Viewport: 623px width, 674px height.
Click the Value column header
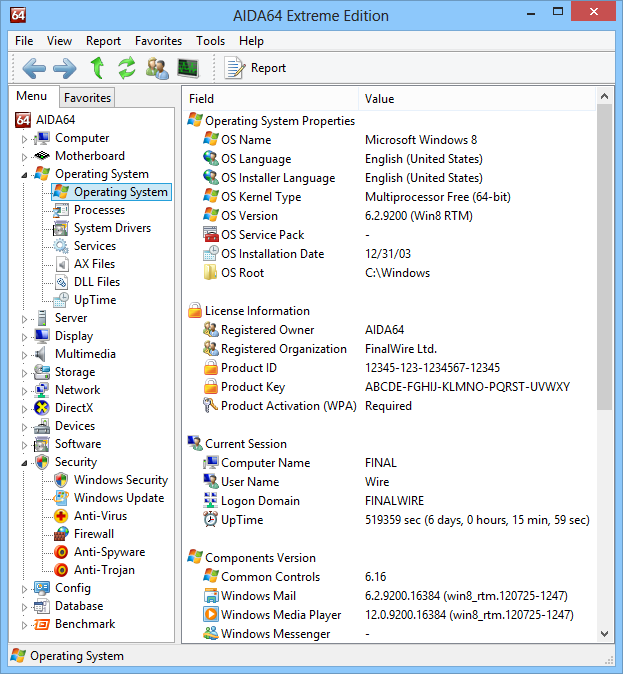pos(380,99)
